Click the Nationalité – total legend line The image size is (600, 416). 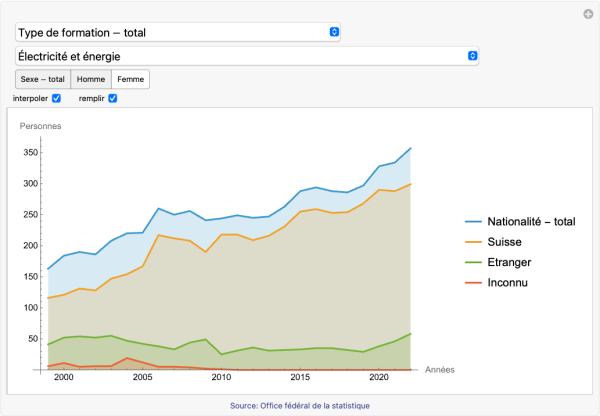click(x=472, y=221)
